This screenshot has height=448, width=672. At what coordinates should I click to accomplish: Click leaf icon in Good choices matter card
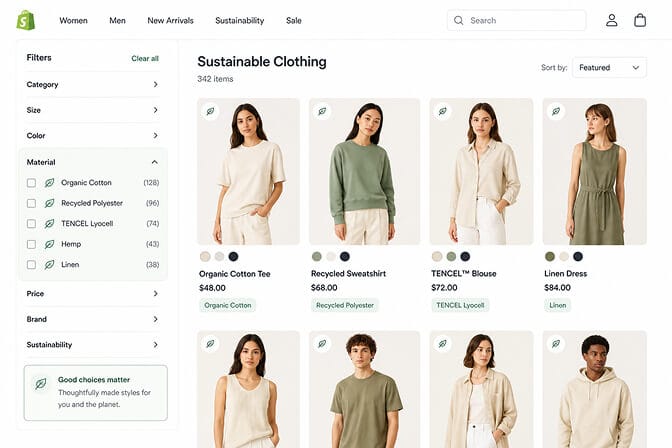click(41, 383)
